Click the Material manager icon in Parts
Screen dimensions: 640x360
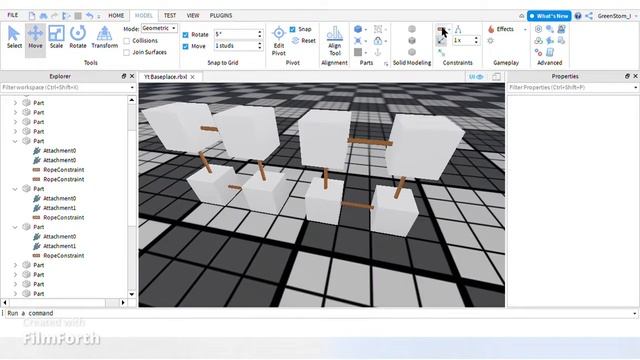coord(358,41)
